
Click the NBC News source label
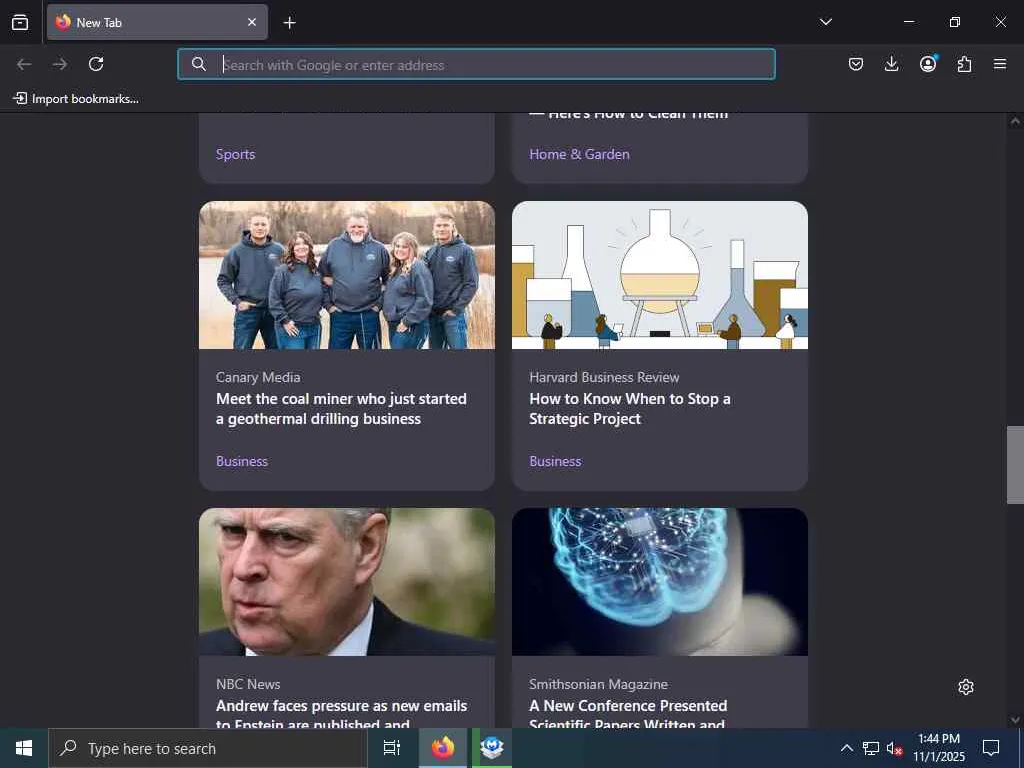(248, 684)
